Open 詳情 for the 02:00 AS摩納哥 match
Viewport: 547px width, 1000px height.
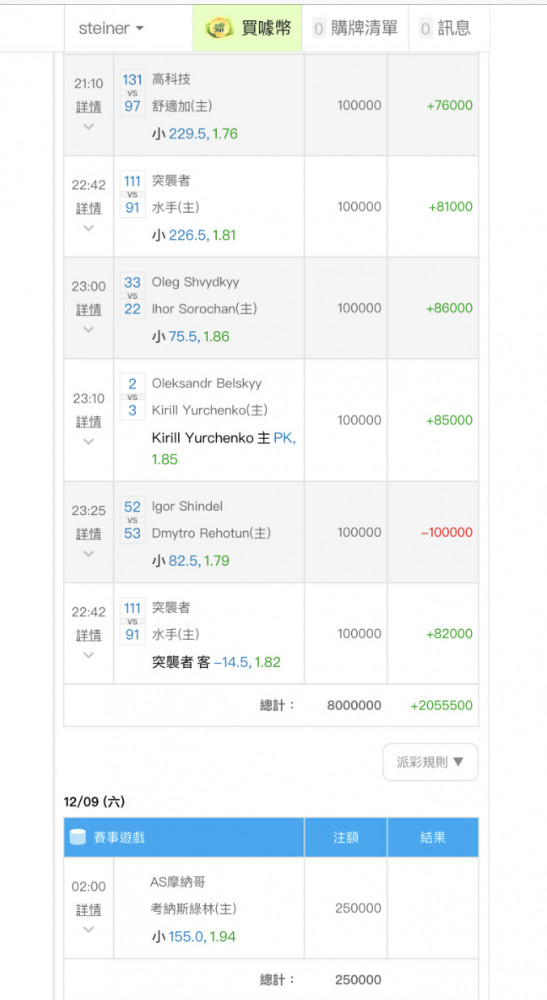[89, 909]
